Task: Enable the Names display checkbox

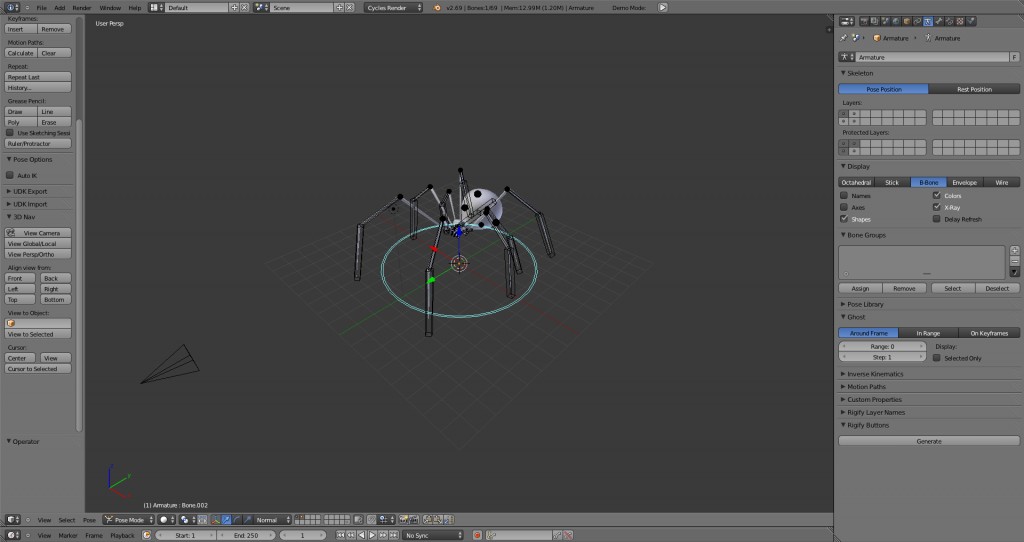Action: coord(844,195)
